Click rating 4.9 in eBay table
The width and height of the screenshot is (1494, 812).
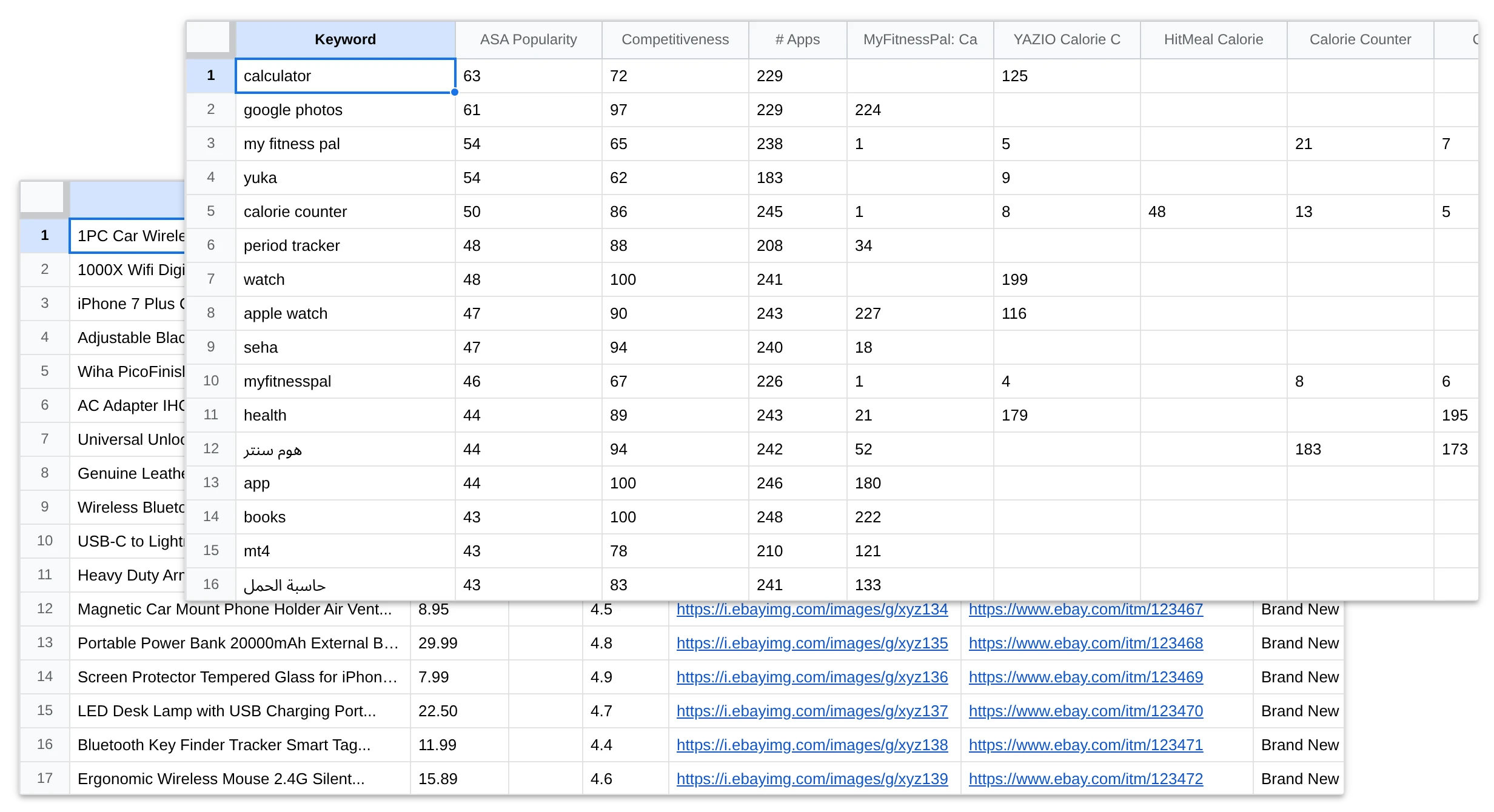(626, 677)
